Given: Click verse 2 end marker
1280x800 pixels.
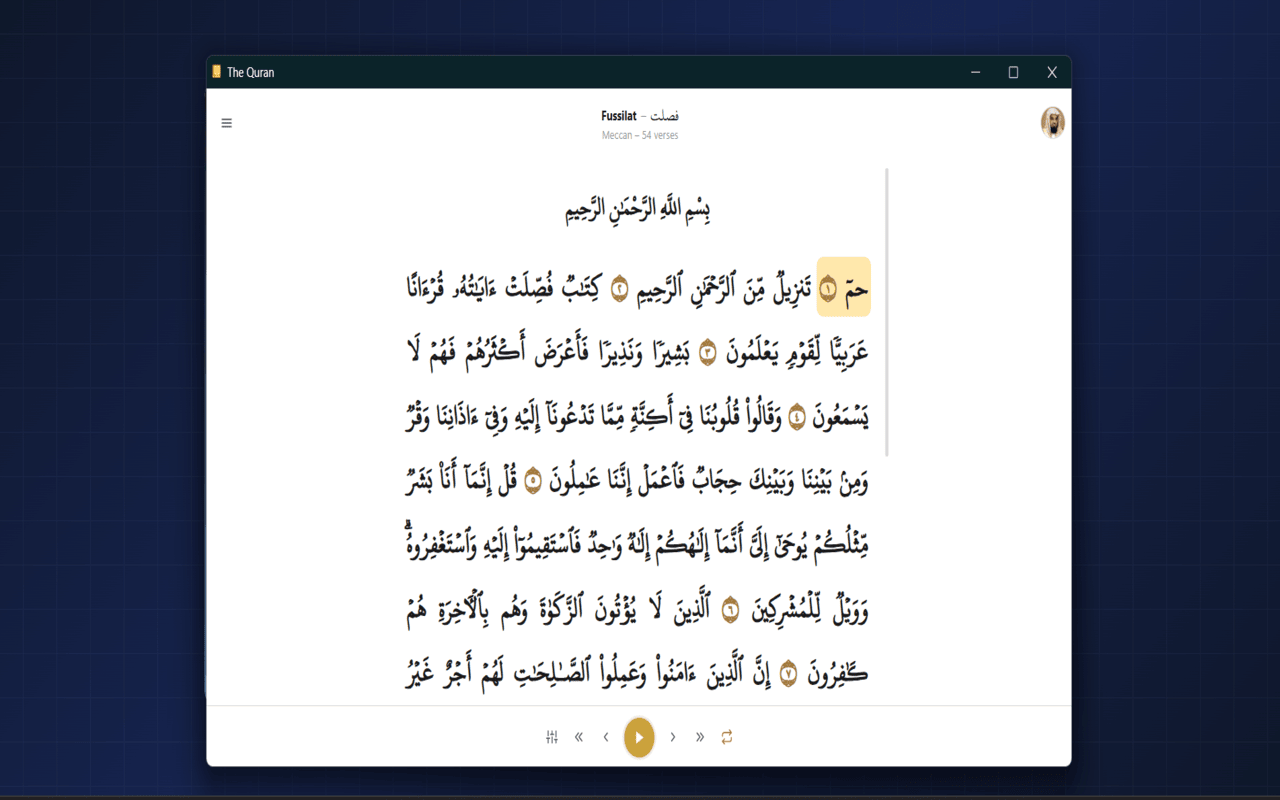Looking at the screenshot, I should point(620,289).
